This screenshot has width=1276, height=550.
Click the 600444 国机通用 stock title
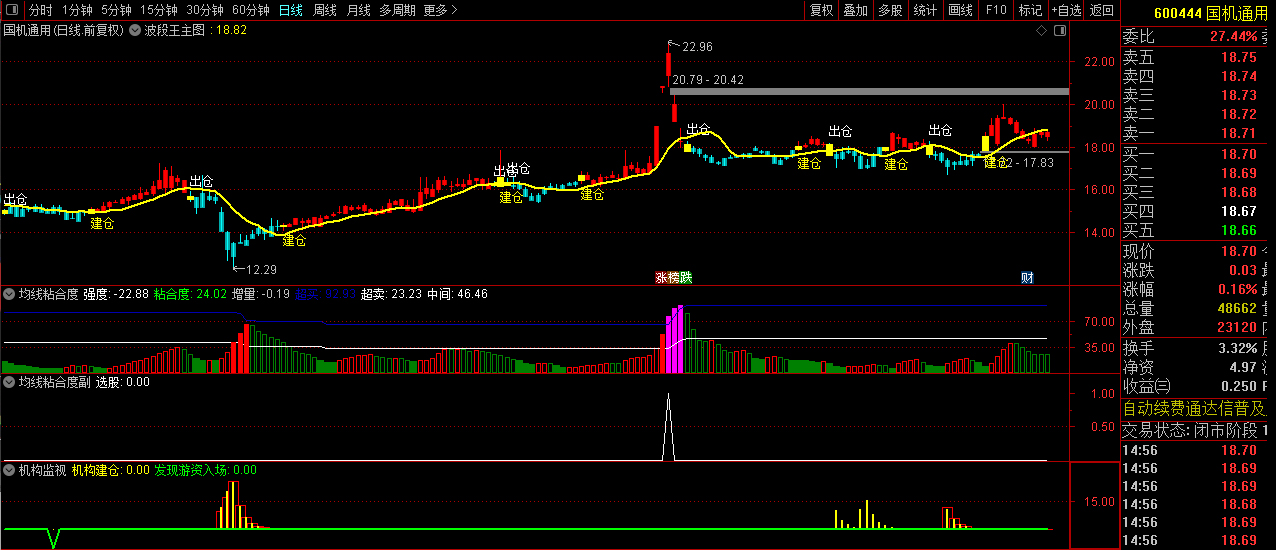pos(1210,13)
